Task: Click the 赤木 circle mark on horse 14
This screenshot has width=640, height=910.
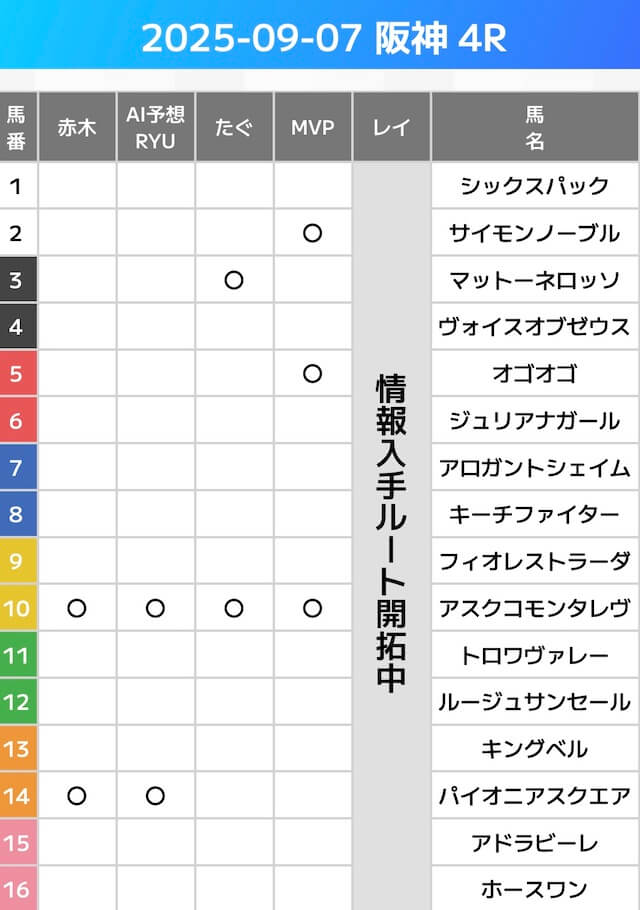Action: pos(77,796)
